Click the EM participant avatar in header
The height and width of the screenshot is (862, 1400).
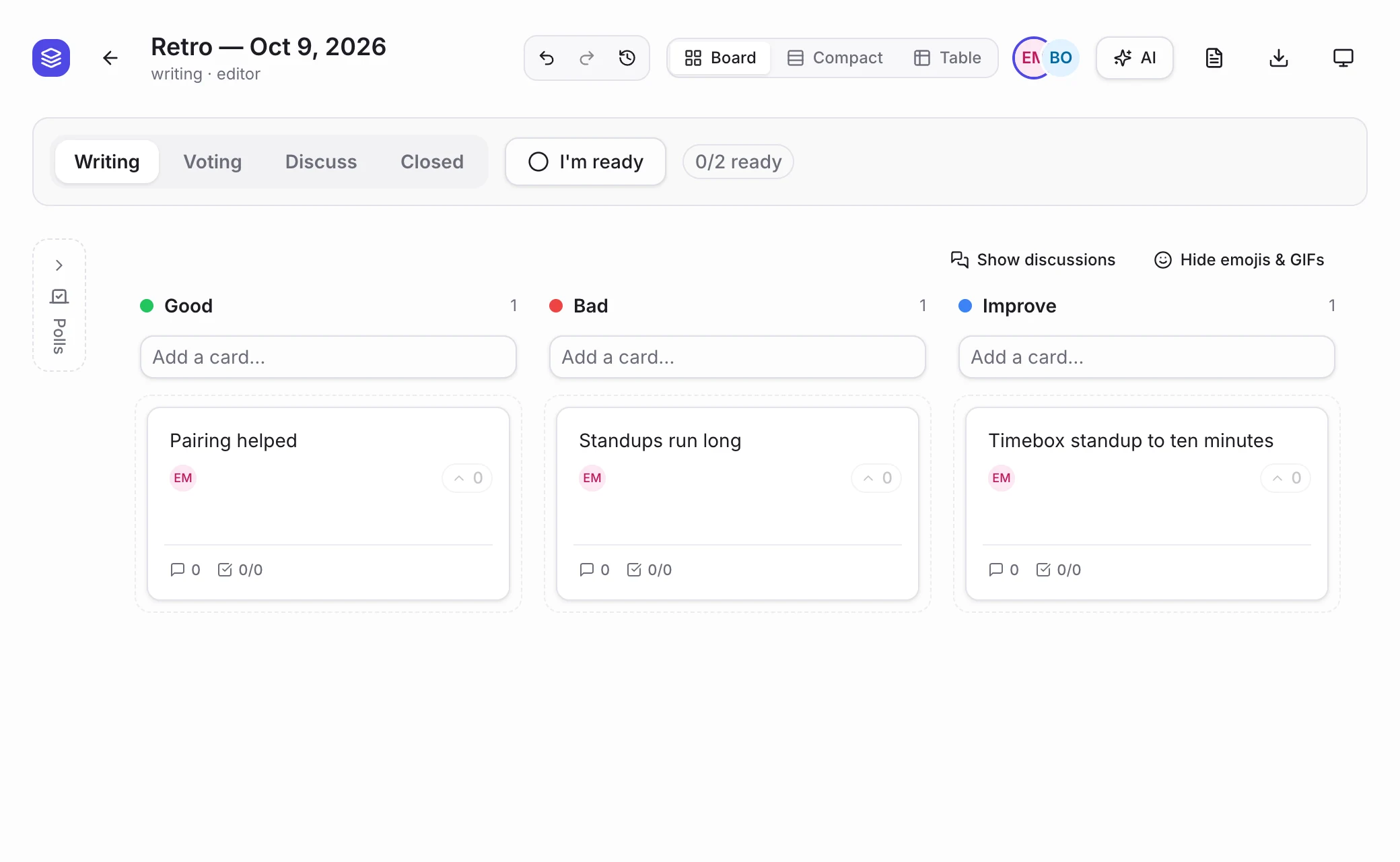click(1028, 58)
